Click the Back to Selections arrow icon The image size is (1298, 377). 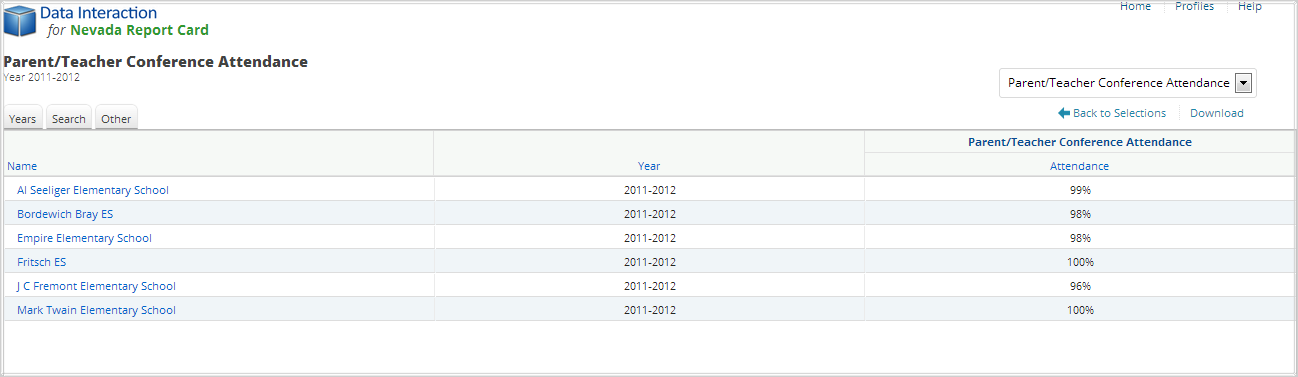[x=1064, y=113]
